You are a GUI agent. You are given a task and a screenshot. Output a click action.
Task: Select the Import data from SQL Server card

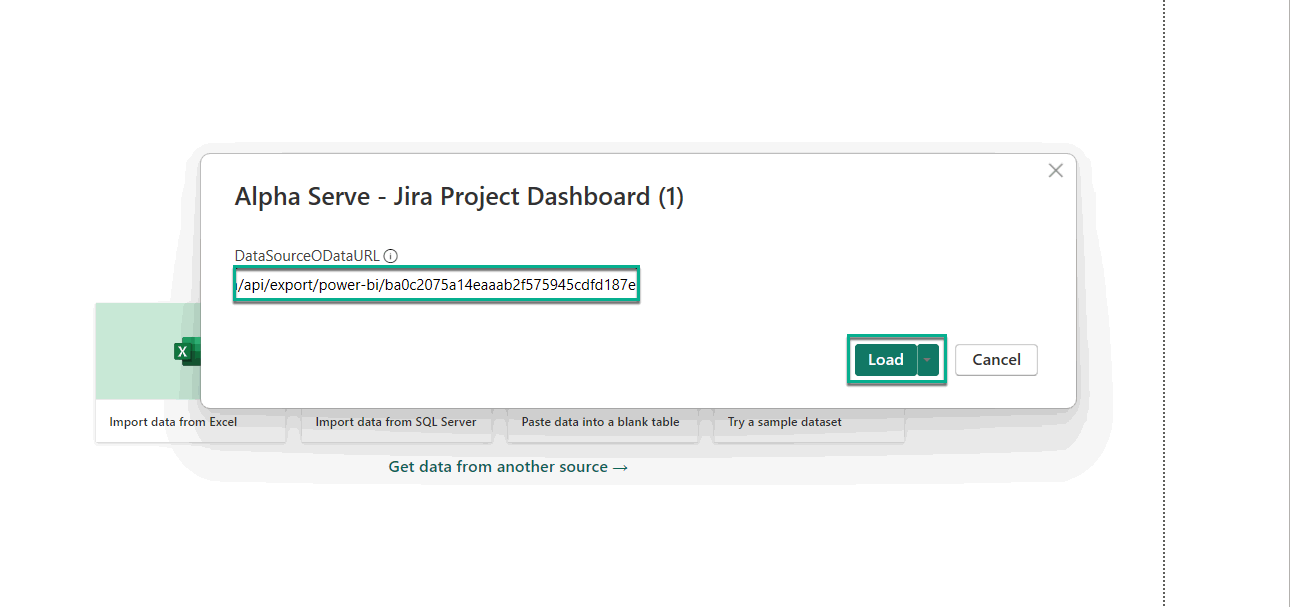pyautogui.click(x=396, y=422)
